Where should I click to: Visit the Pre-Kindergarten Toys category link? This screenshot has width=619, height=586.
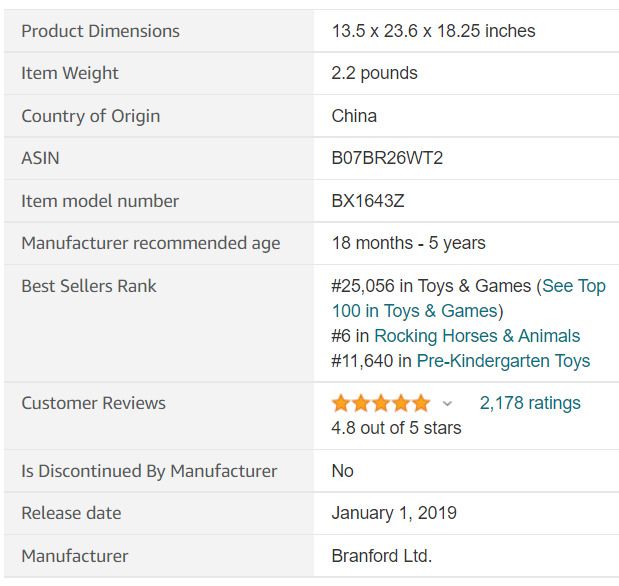pyautogui.click(x=503, y=361)
